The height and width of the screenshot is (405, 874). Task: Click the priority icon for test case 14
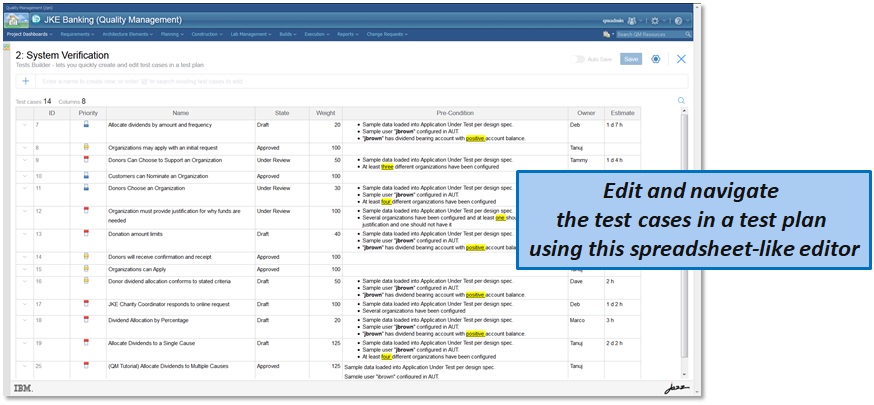pos(86,256)
